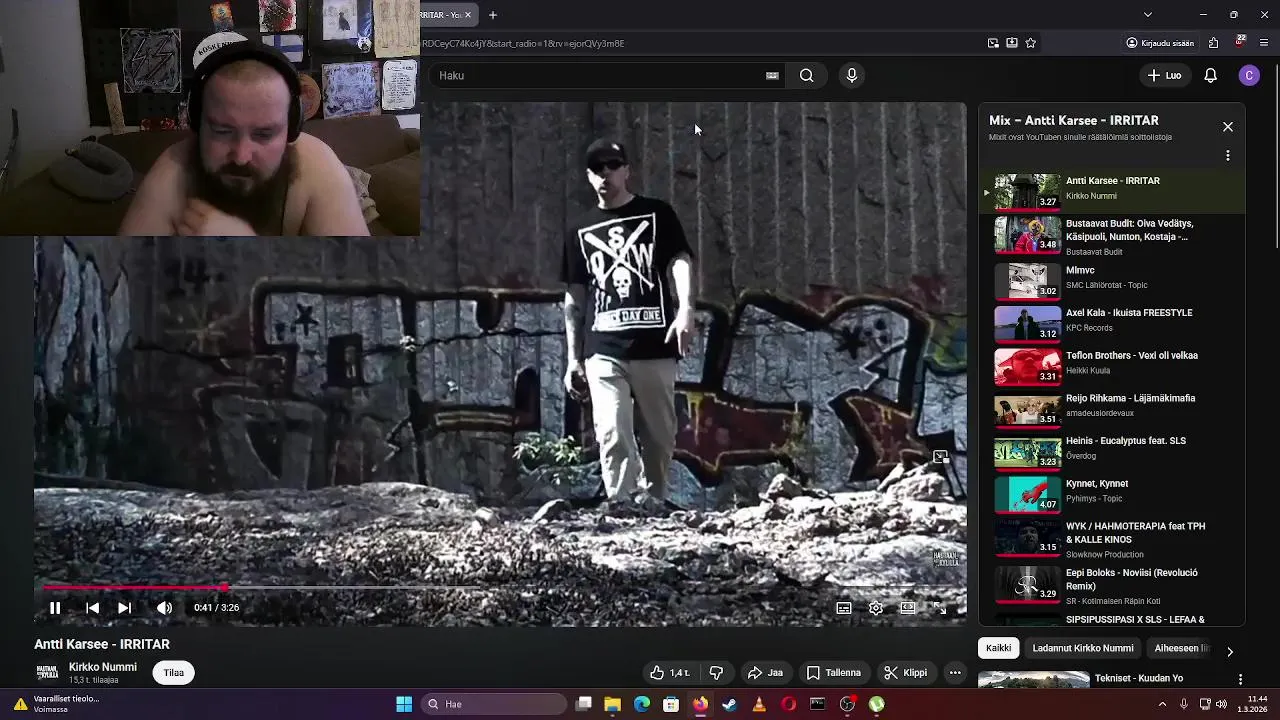Open File Explorer from taskbar
Image resolution: width=1280 pixels, height=720 pixels.
click(613, 704)
